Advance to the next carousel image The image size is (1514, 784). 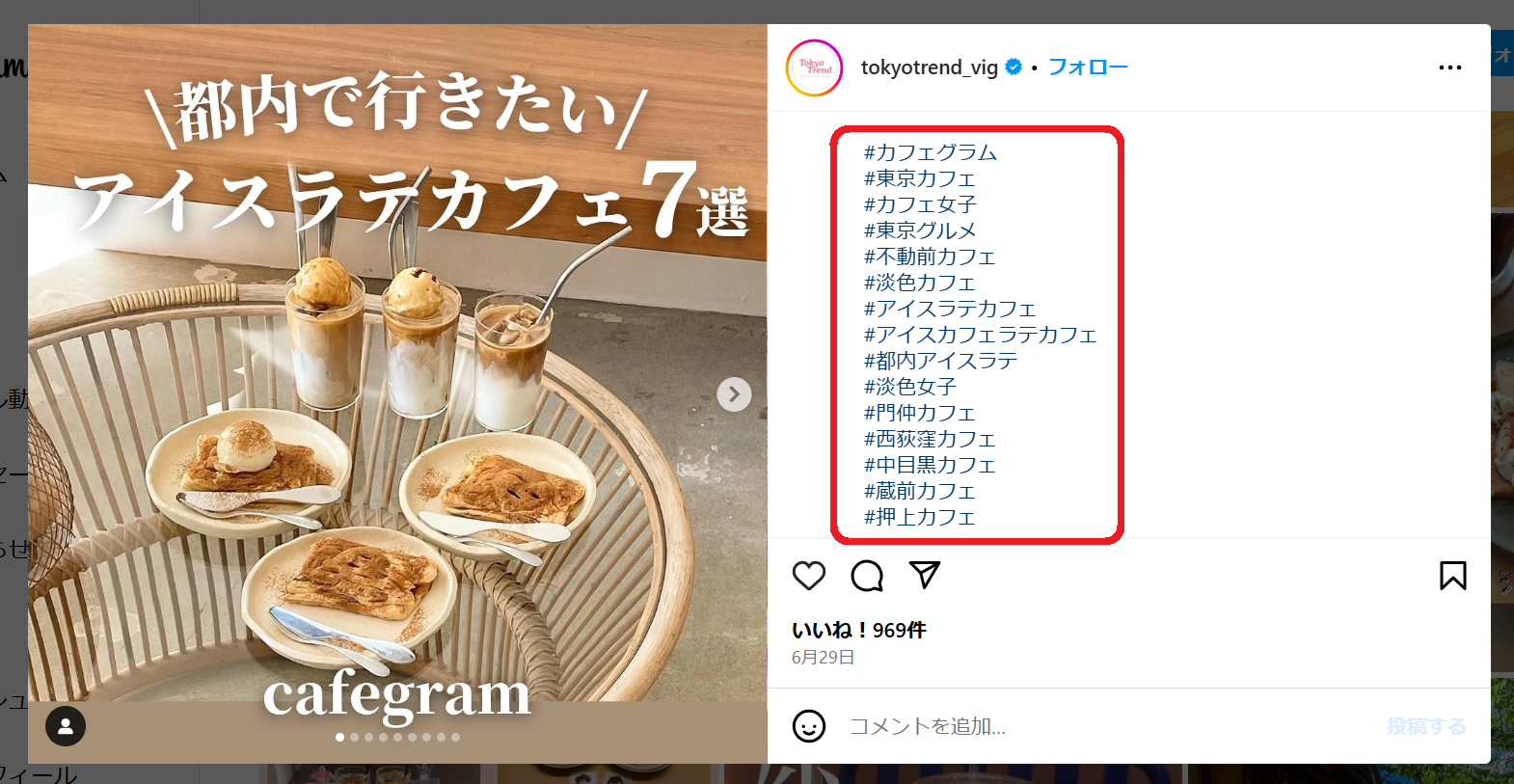tap(734, 393)
